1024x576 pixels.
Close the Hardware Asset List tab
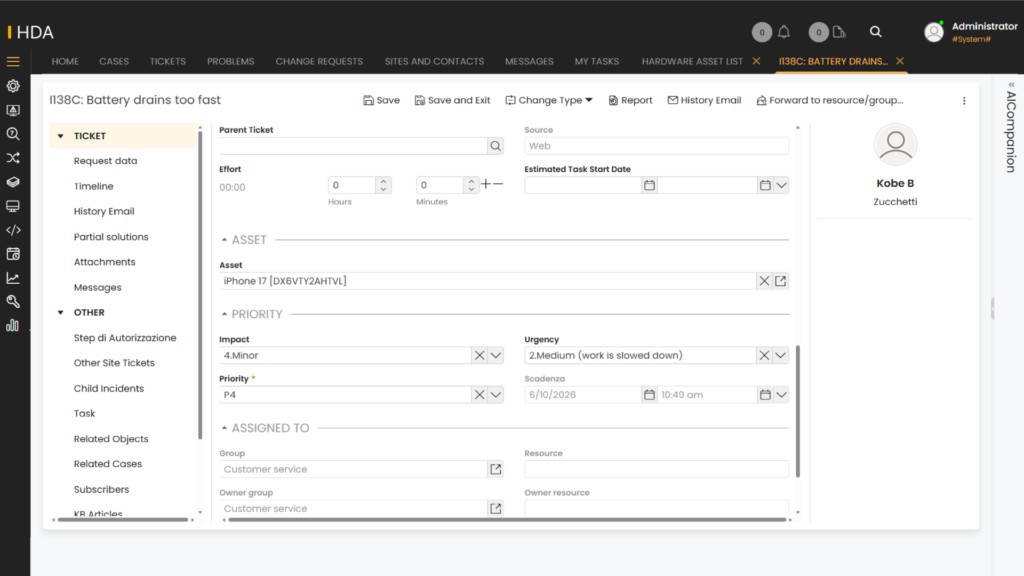(756, 61)
